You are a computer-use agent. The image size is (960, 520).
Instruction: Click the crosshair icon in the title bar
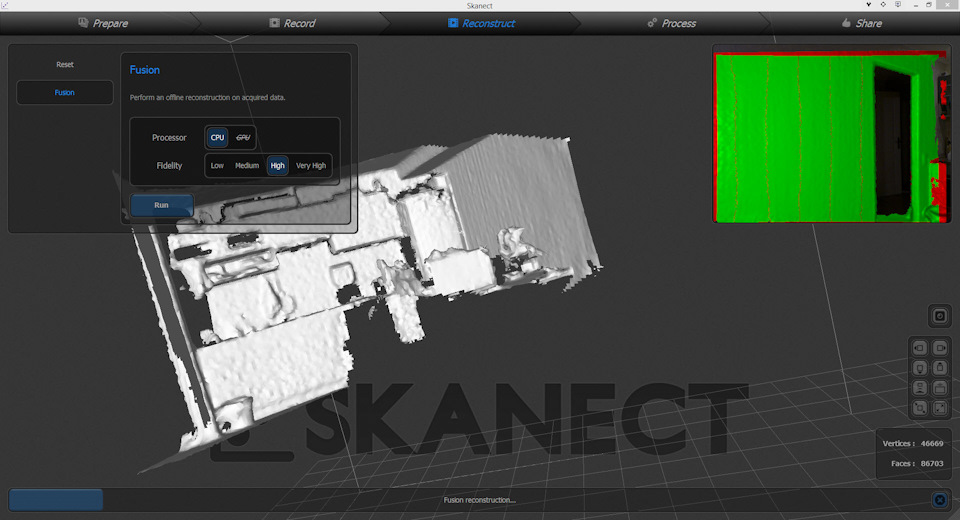[x=883, y=5]
